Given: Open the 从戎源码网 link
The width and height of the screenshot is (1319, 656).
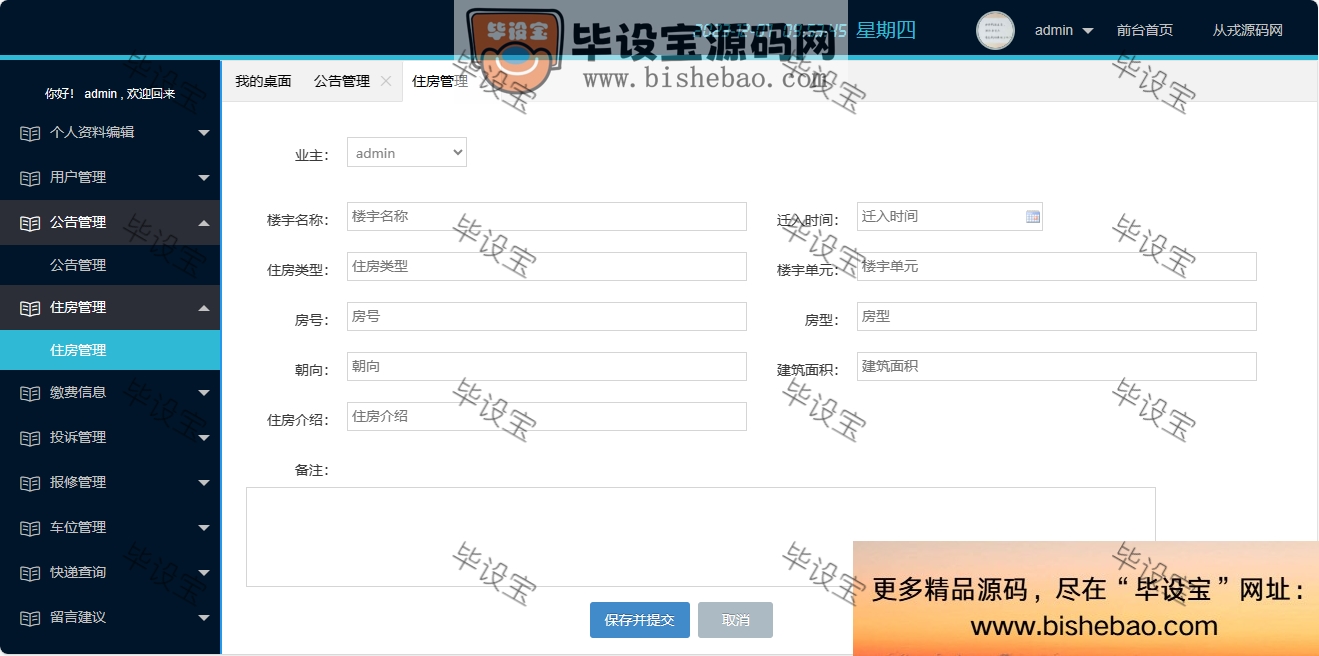Looking at the screenshot, I should pyautogui.click(x=1248, y=30).
